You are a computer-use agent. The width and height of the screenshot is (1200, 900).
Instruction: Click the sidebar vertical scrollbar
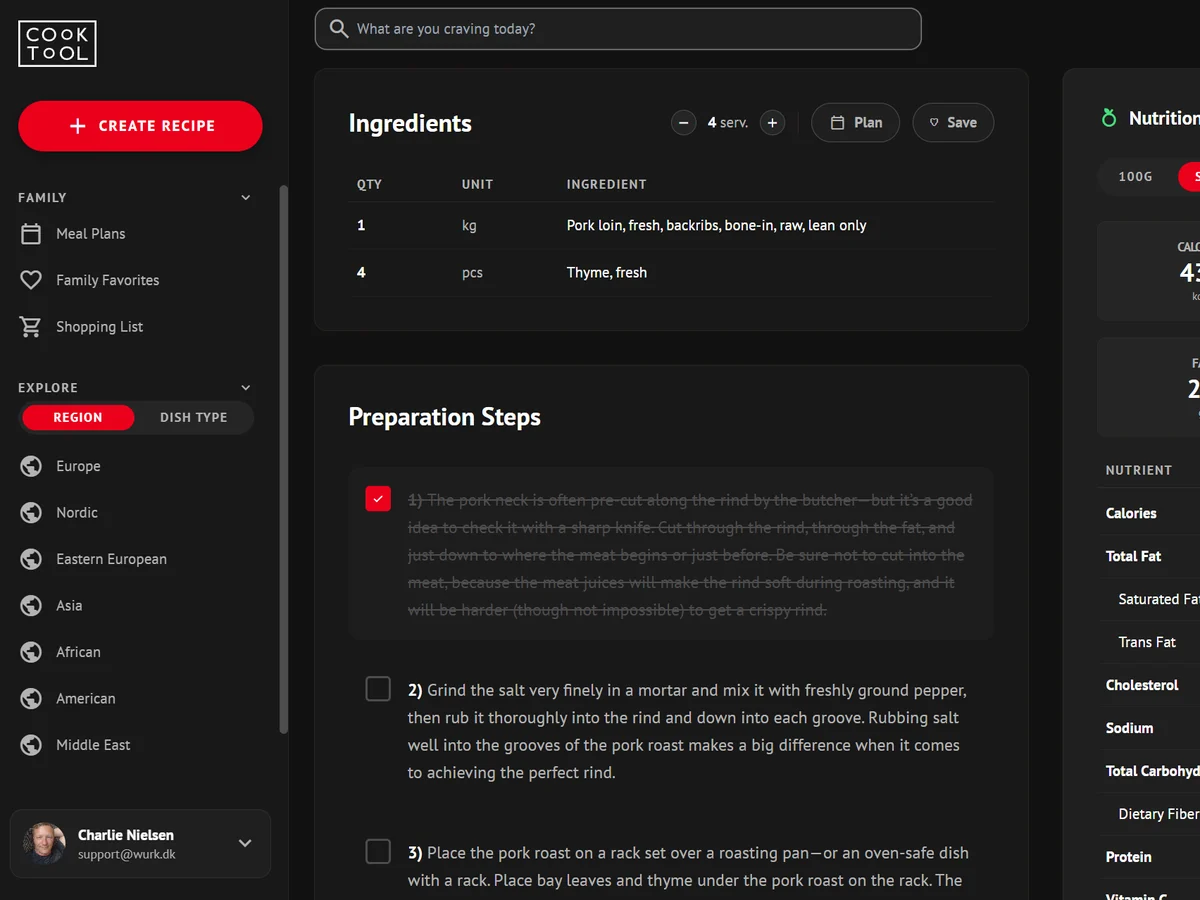(x=284, y=460)
